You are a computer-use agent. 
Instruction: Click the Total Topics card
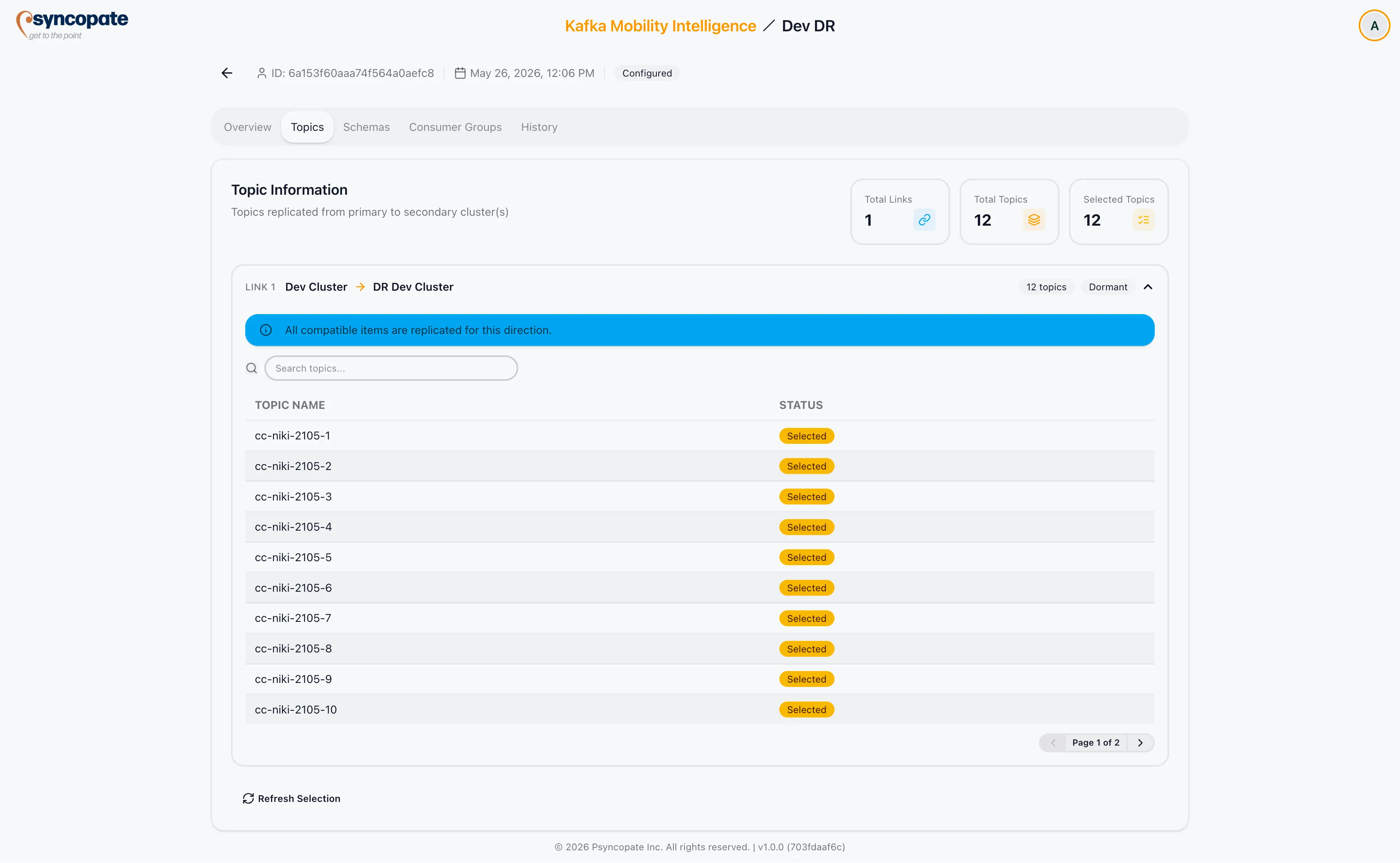coord(1009,212)
